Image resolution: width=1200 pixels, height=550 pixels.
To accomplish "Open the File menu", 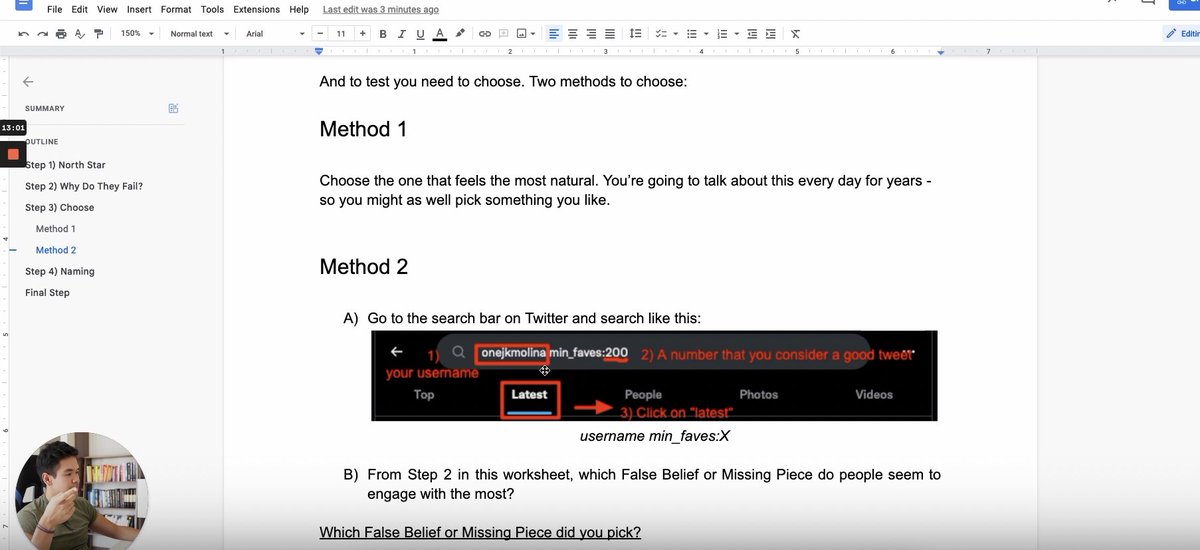I will pos(55,9).
